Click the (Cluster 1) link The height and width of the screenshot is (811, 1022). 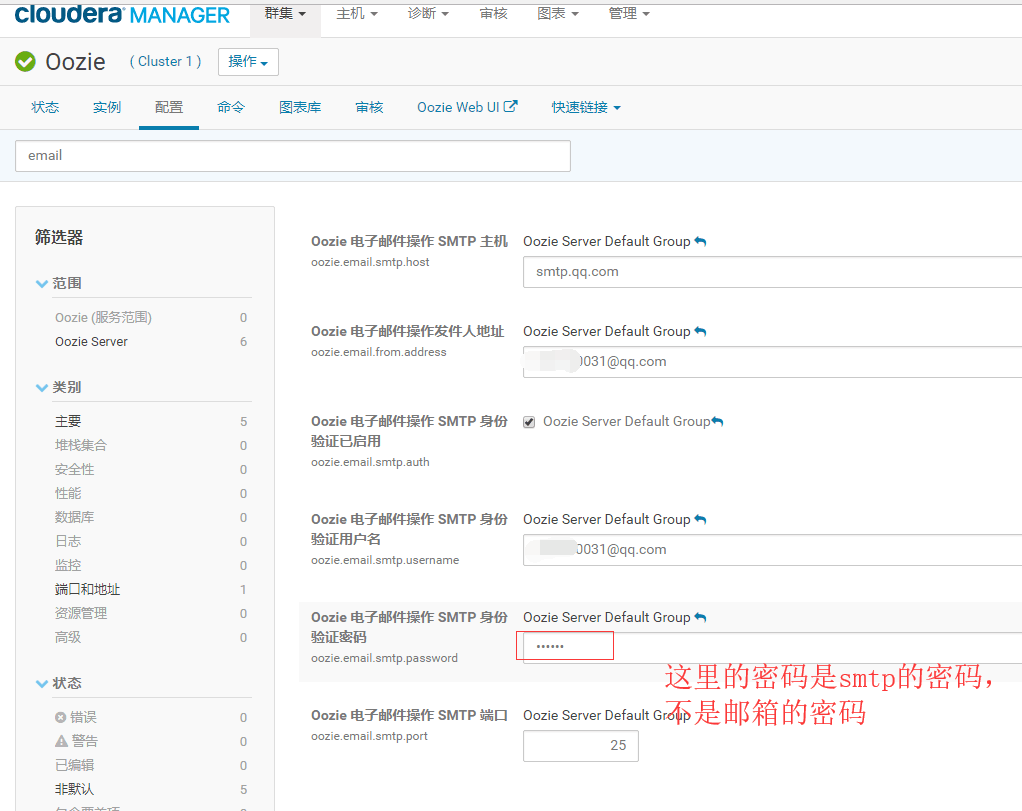166,61
